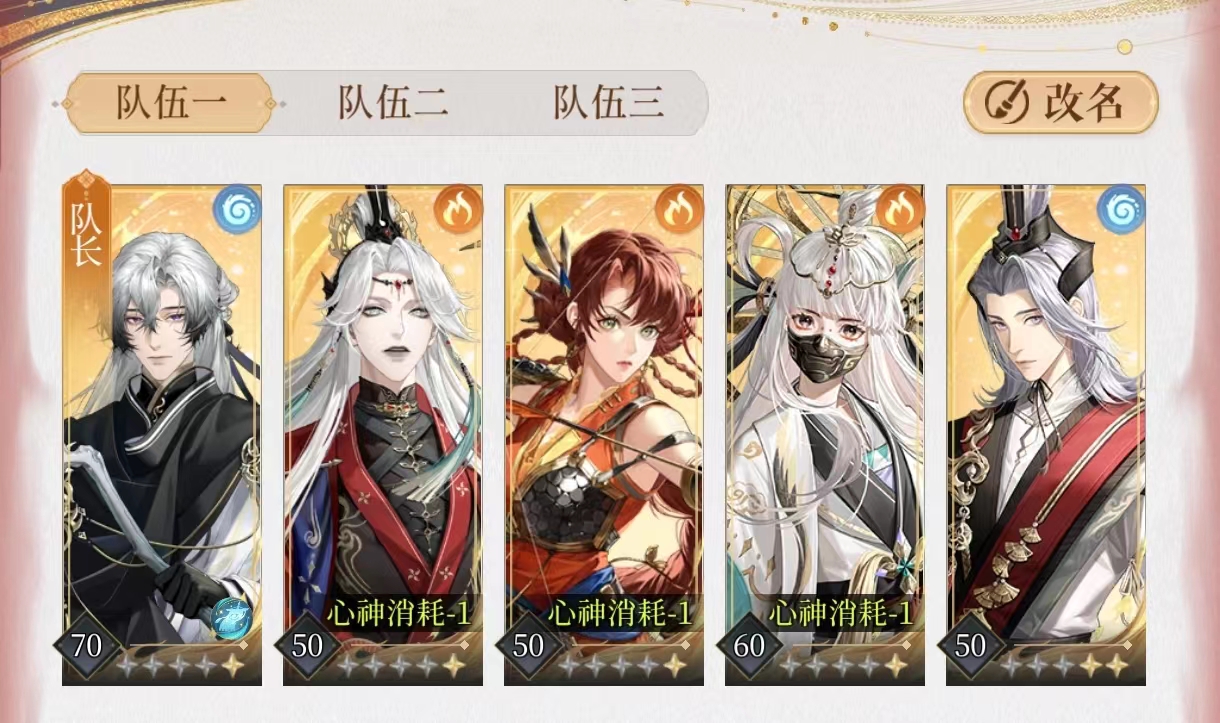Click the star rating on the fifth card
Viewport: 1220px width, 723px height.
(1068, 665)
